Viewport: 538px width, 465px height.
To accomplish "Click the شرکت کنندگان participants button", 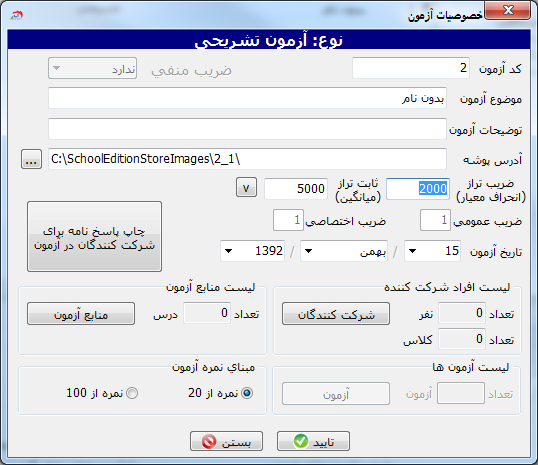I will (336, 314).
